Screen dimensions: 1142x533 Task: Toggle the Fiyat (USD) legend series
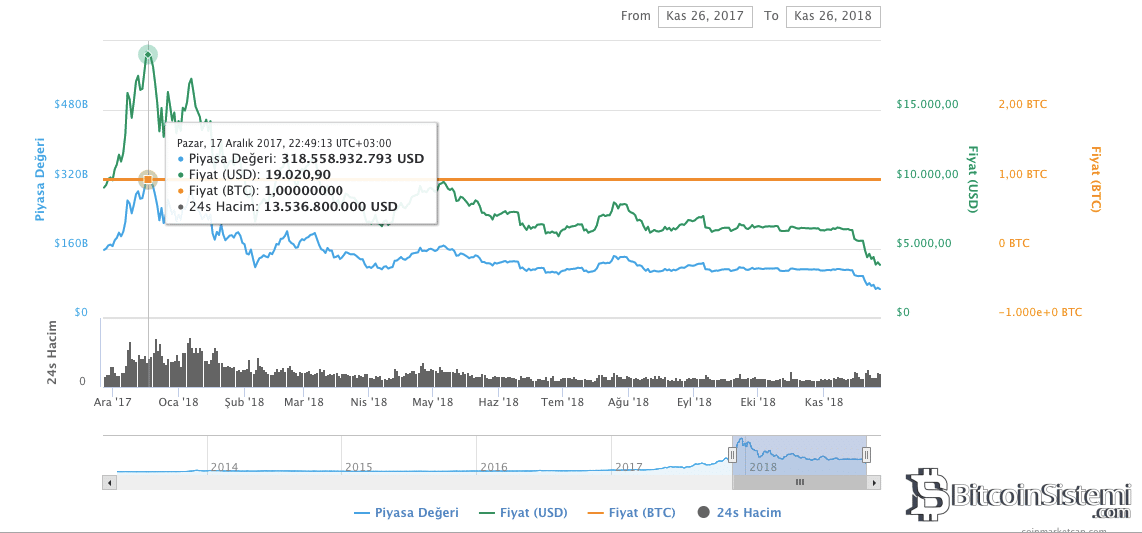(x=524, y=512)
